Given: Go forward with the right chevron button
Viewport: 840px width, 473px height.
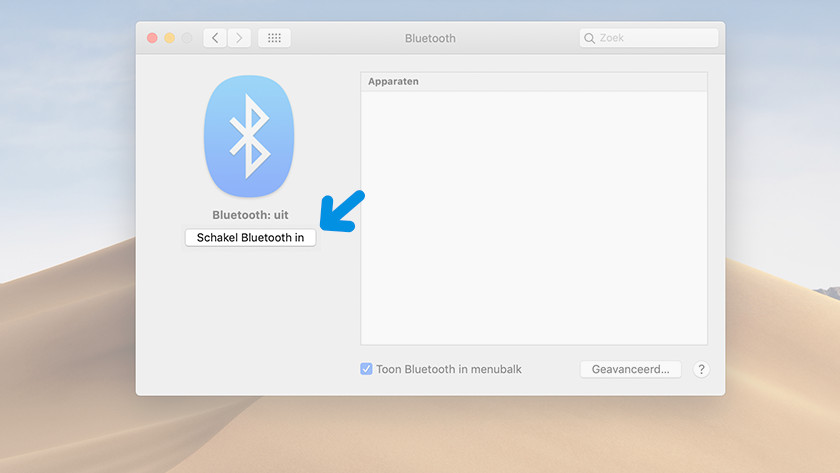Looking at the screenshot, I should [x=239, y=38].
